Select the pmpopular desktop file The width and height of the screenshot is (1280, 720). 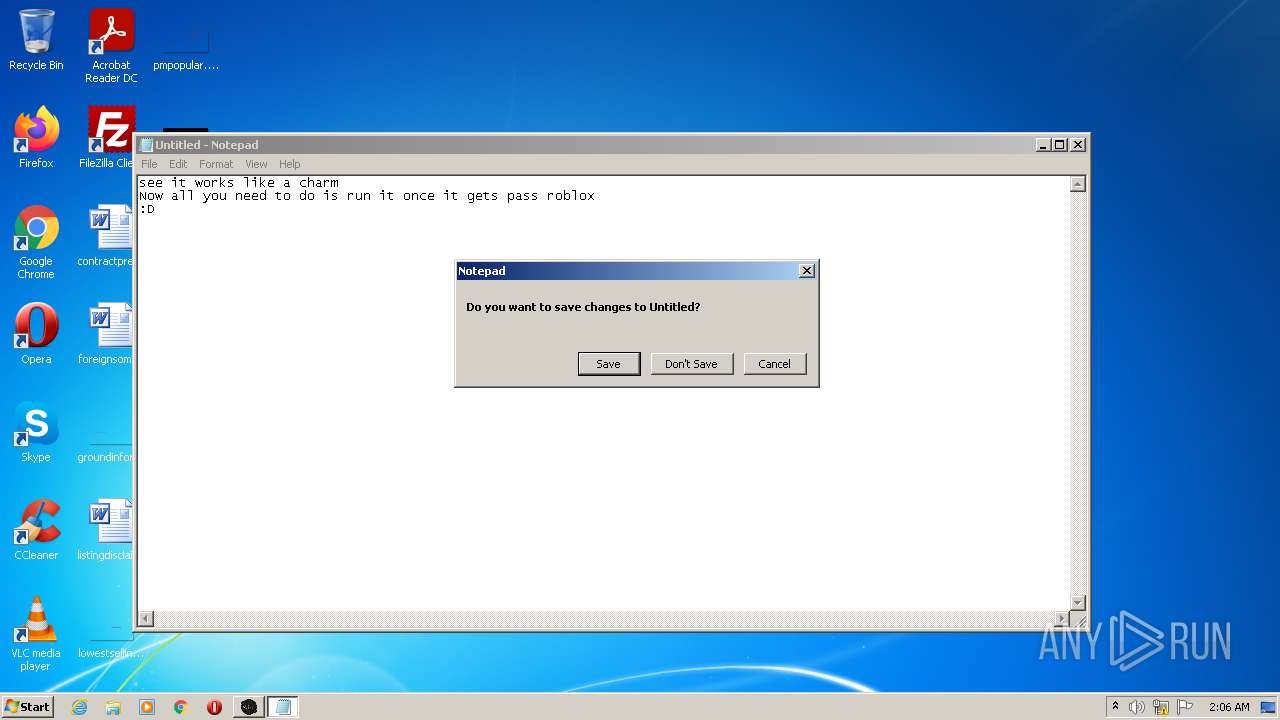tap(186, 46)
